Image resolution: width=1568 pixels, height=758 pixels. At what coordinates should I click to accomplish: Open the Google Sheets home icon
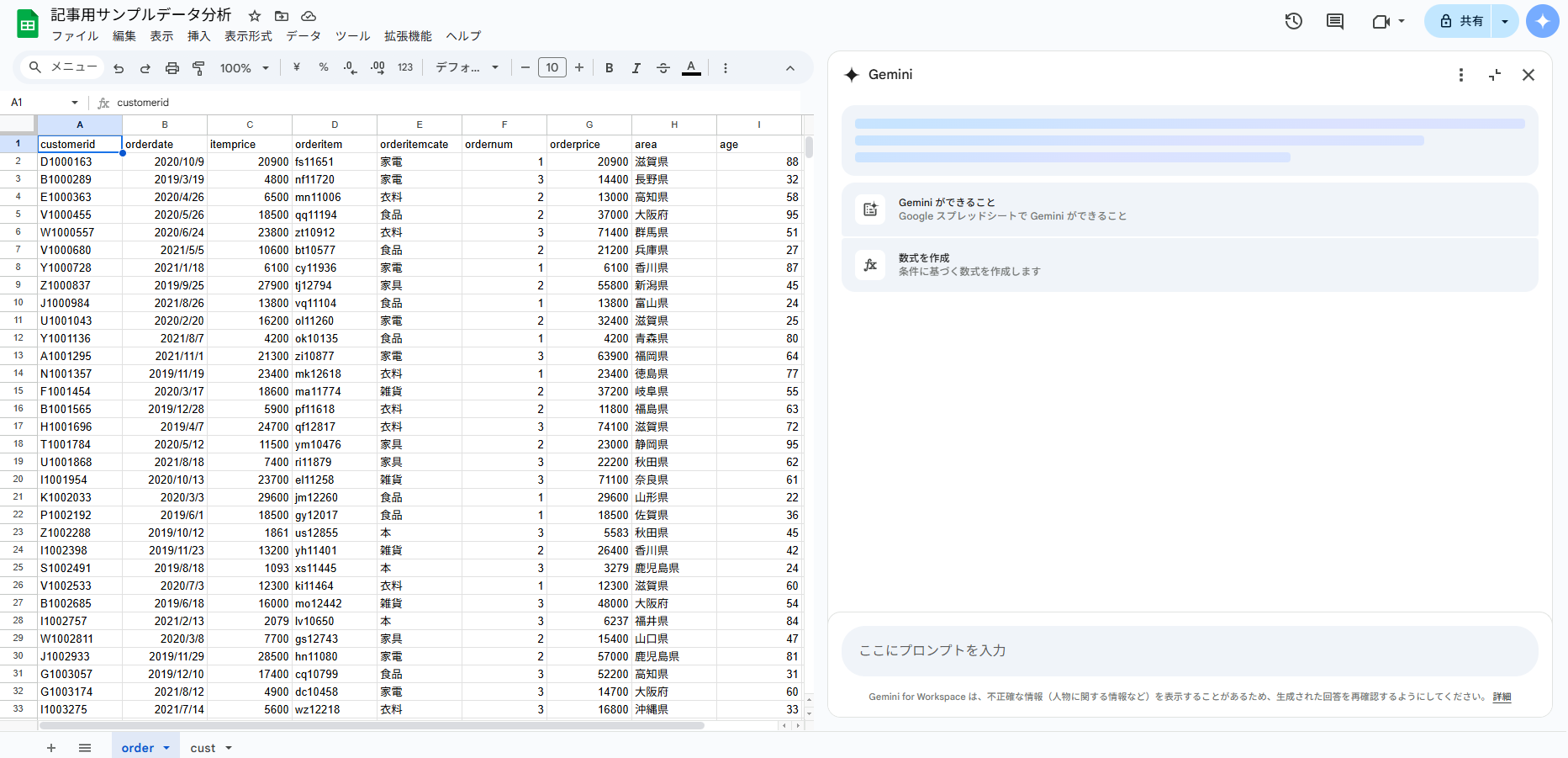click(x=28, y=24)
